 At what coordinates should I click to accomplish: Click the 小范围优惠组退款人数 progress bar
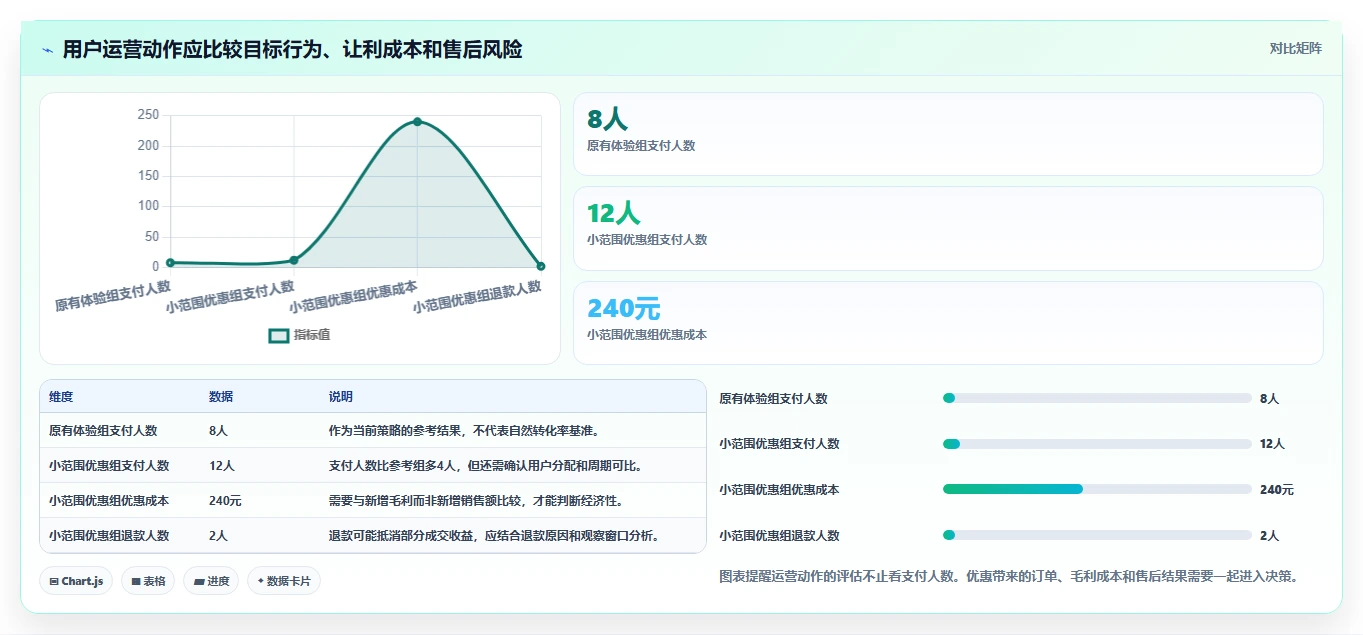click(1097, 535)
